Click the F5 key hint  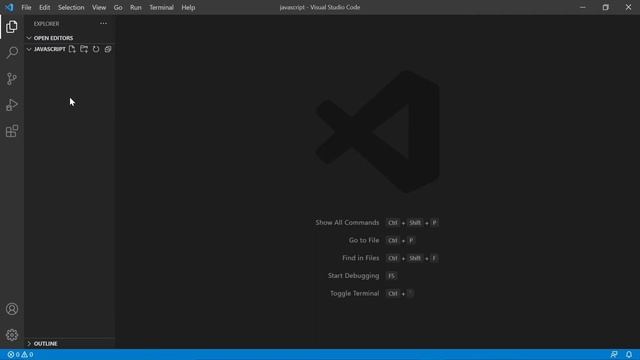(391, 276)
